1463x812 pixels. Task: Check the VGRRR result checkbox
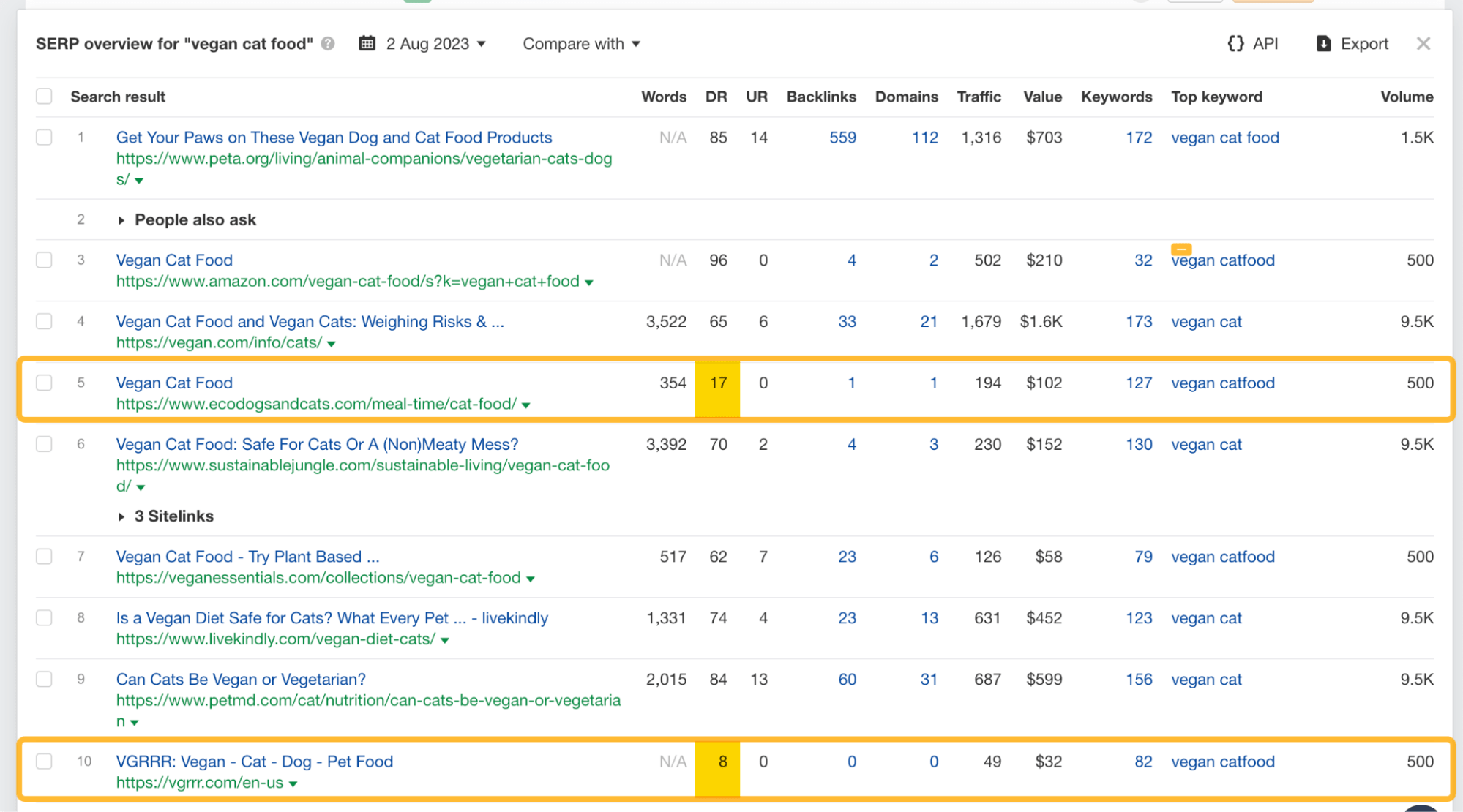pyautogui.click(x=44, y=761)
